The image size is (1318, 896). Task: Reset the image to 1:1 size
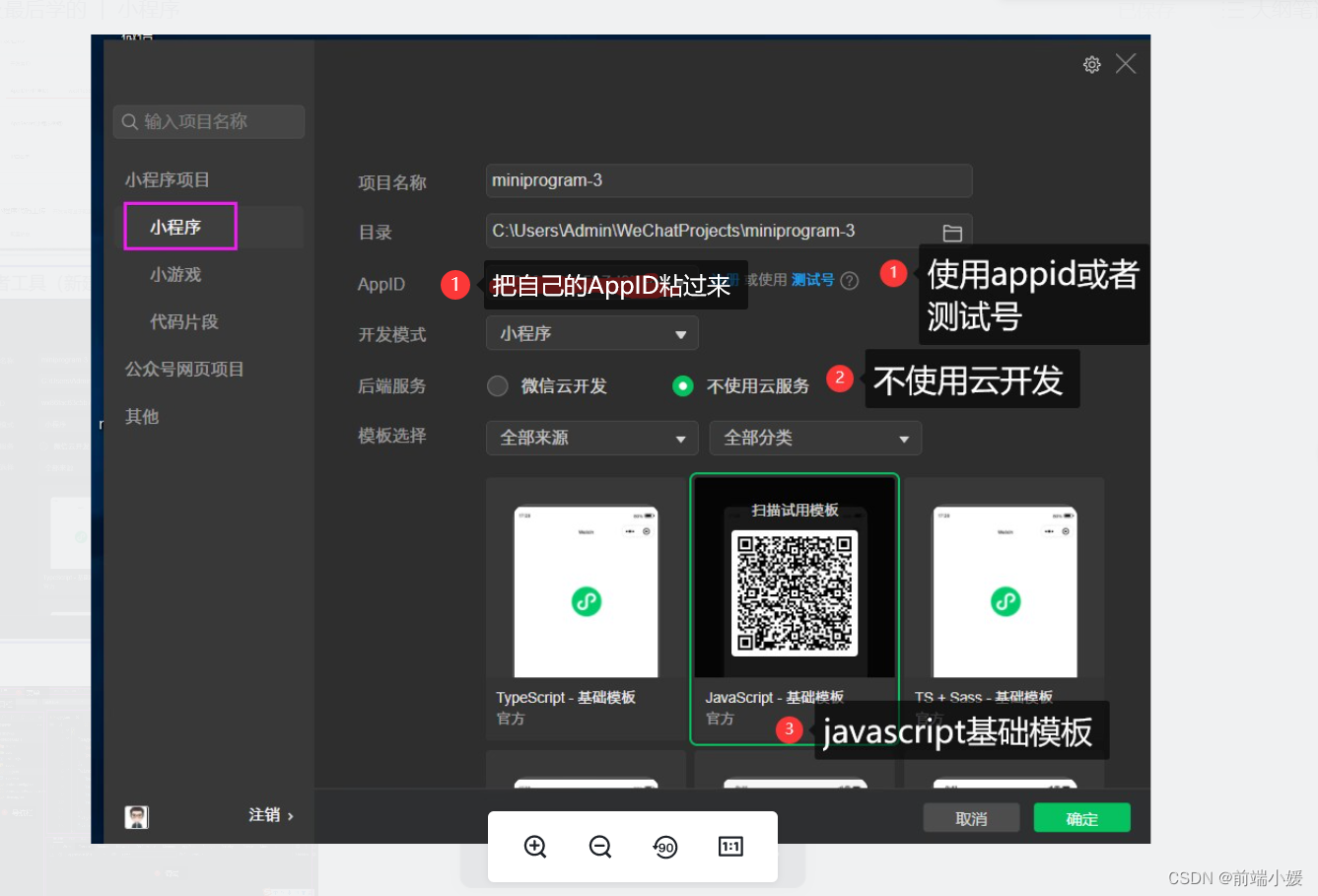(x=730, y=847)
